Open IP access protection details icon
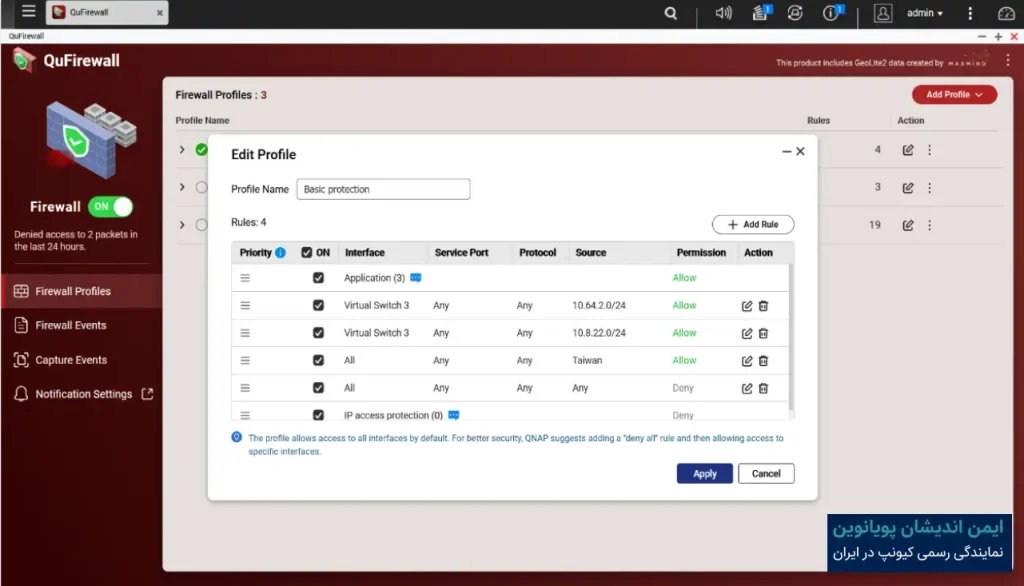The image size is (1024, 586). point(453,415)
